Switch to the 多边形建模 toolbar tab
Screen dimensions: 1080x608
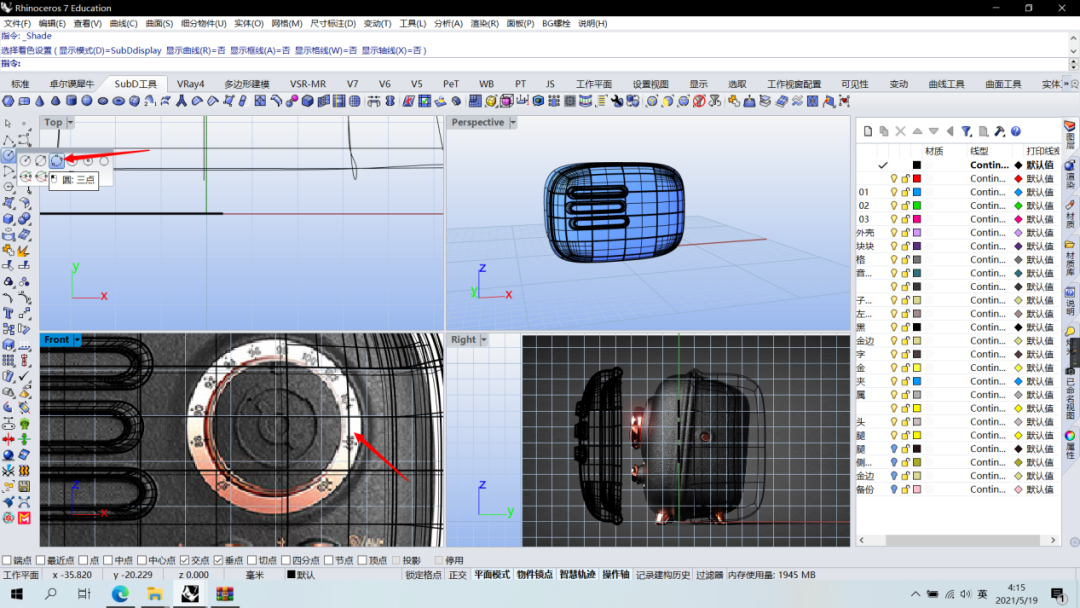tap(247, 84)
